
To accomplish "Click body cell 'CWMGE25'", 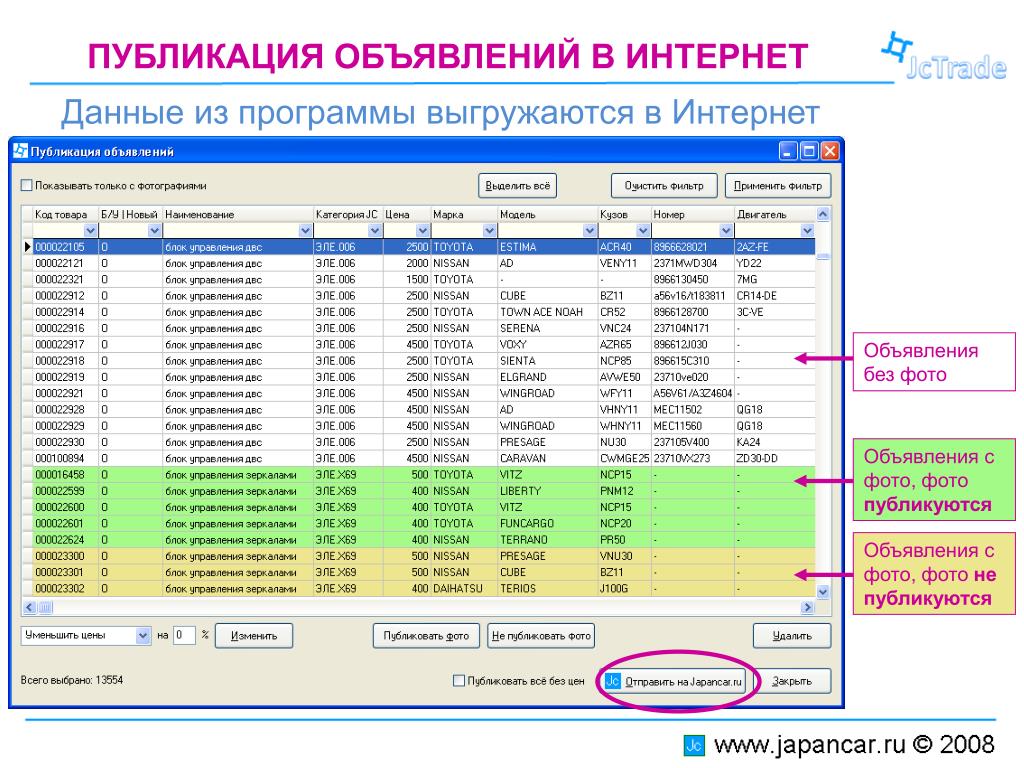I will tap(624, 458).
